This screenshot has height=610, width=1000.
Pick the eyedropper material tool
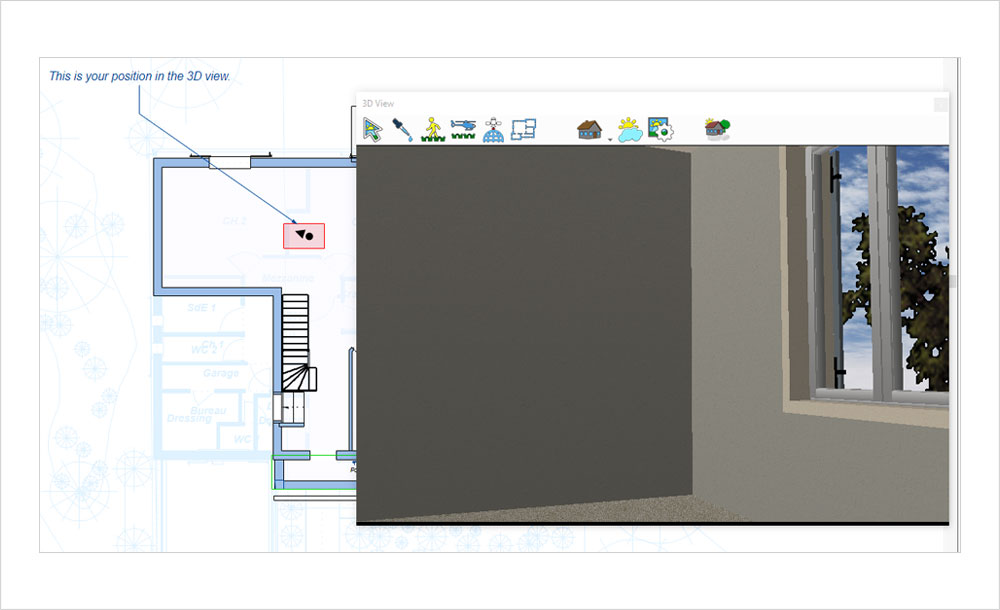[x=402, y=129]
